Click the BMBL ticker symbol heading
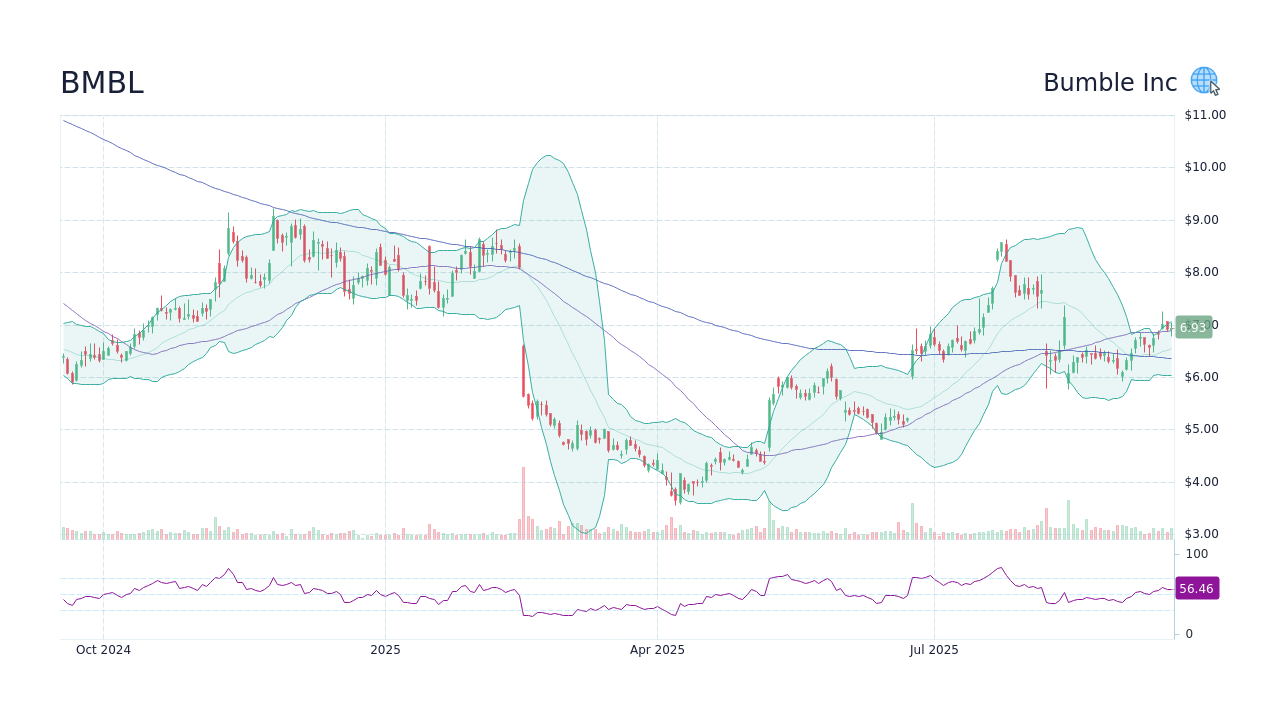This screenshot has width=1280, height=720. coord(101,83)
